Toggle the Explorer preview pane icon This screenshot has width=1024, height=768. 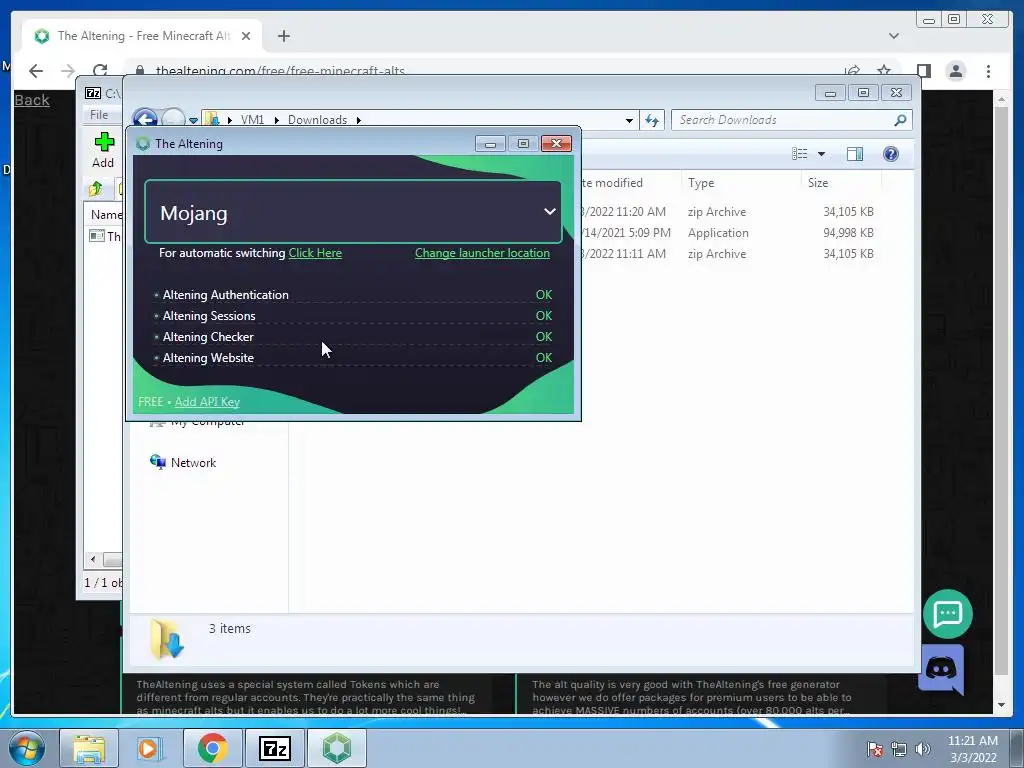[855, 153]
